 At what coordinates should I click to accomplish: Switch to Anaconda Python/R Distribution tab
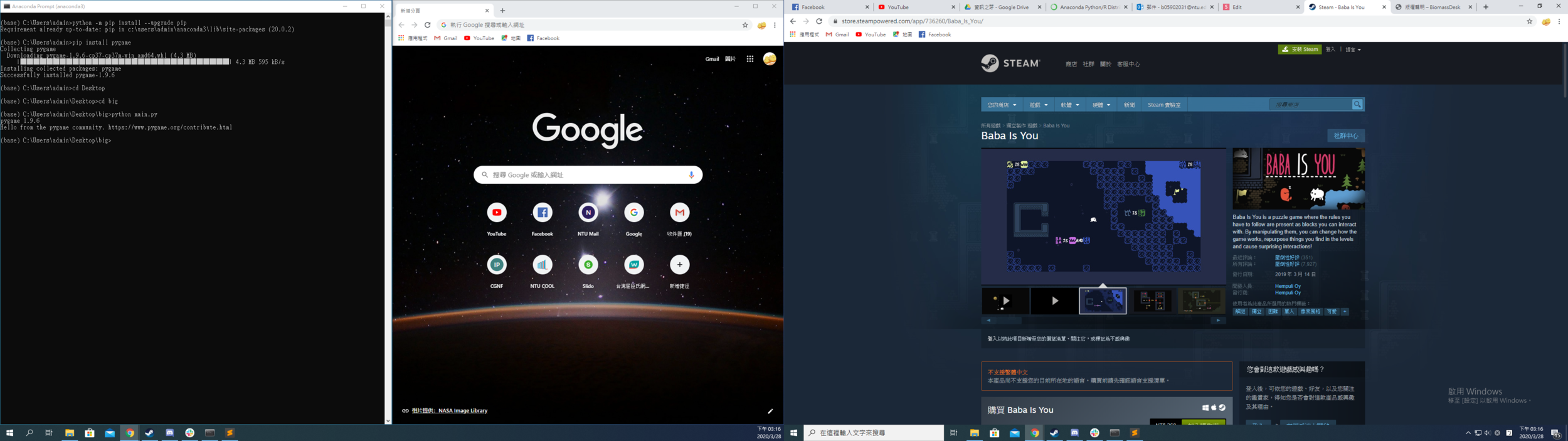coord(1089,7)
